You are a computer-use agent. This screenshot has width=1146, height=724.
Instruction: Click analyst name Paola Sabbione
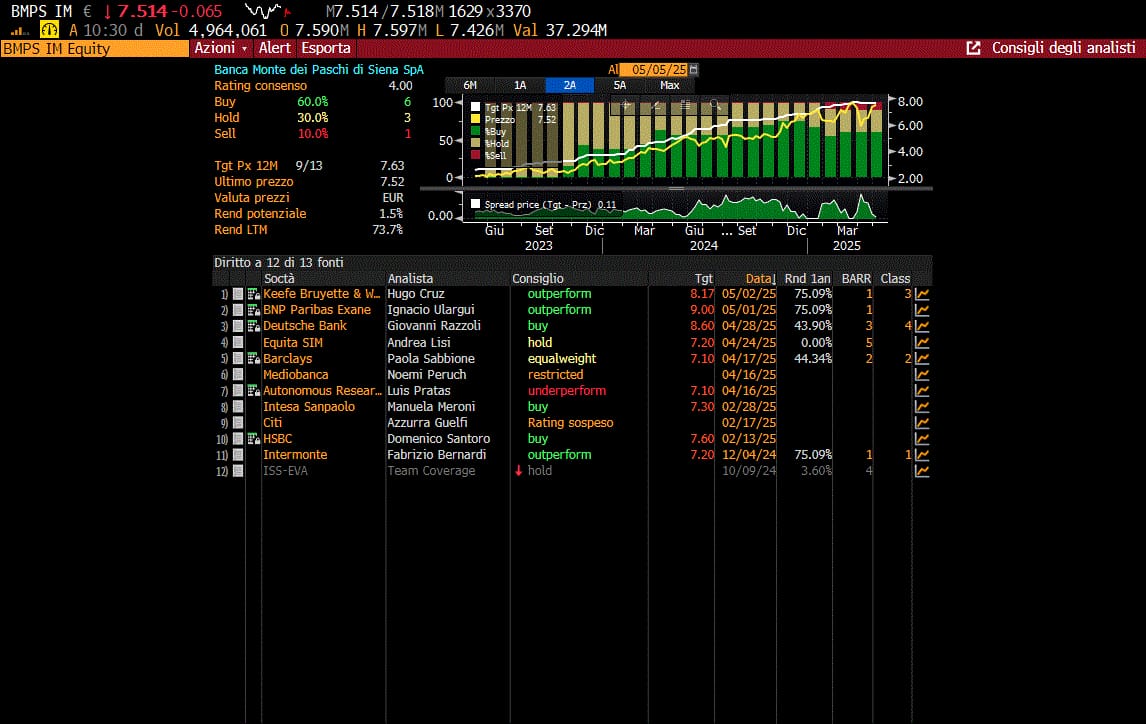tap(431, 358)
